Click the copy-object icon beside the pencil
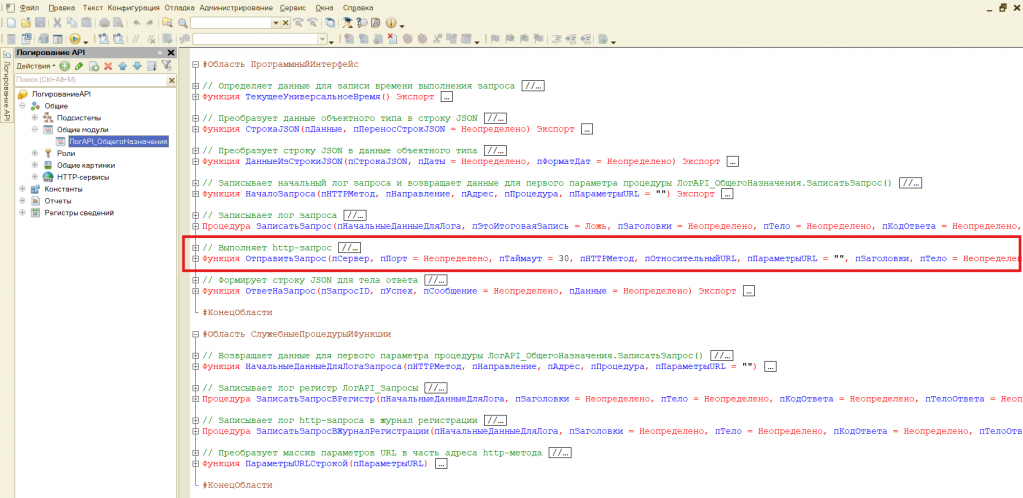1023x498 pixels. (x=94, y=66)
